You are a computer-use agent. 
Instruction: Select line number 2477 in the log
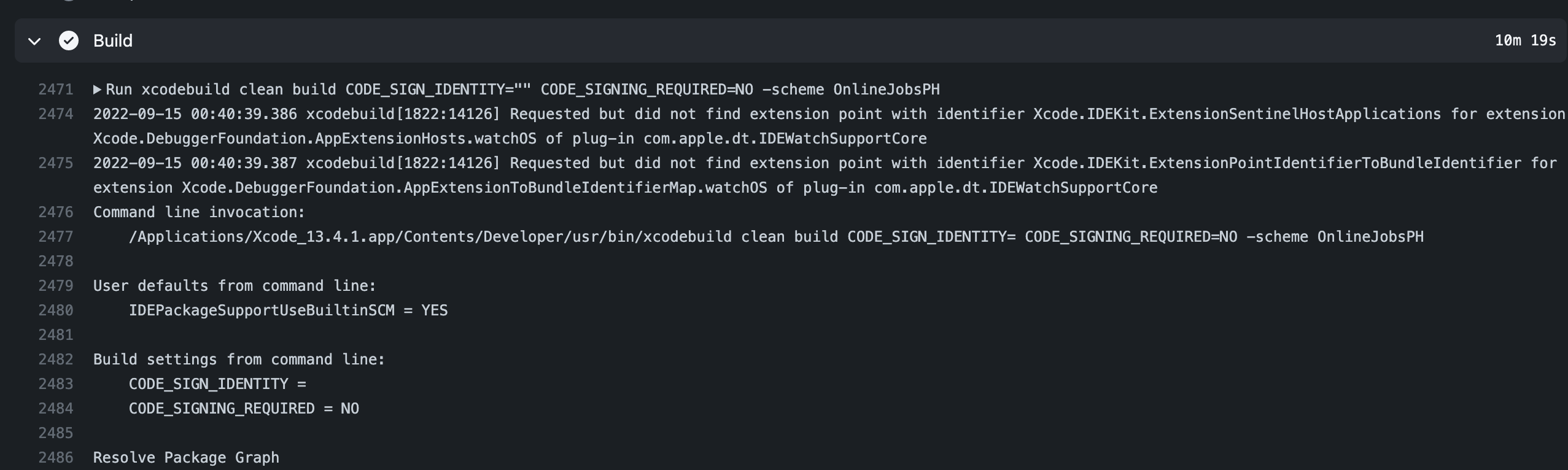(x=56, y=237)
